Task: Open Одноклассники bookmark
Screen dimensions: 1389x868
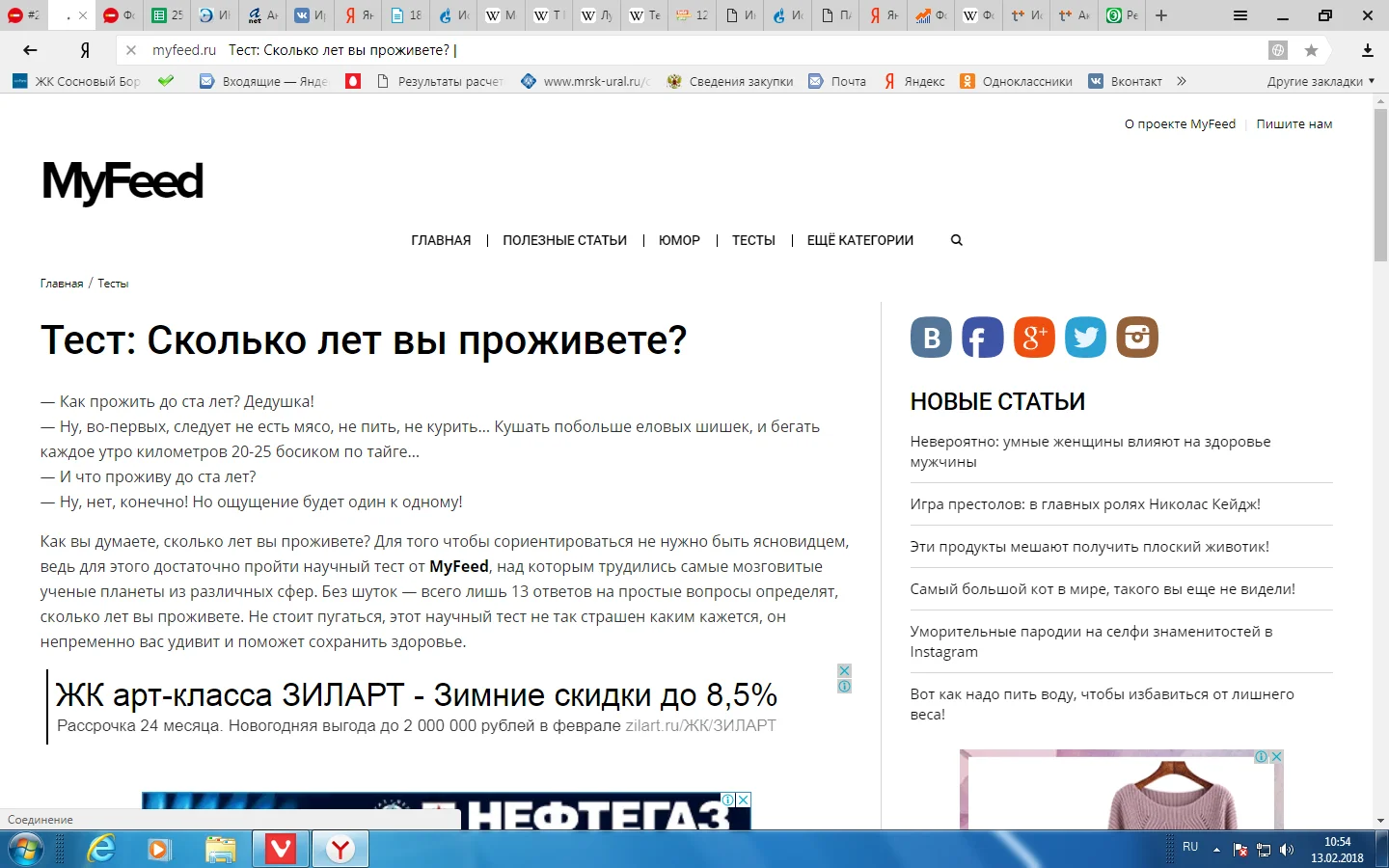Action: 1017,82
